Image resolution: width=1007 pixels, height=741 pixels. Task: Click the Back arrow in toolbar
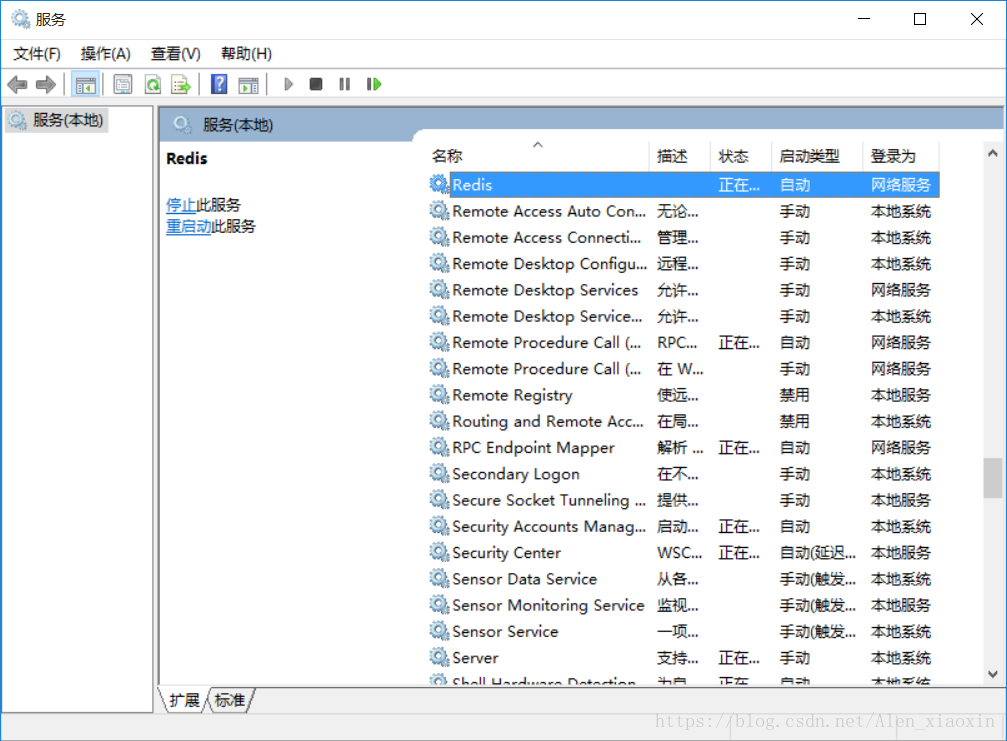[17, 84]
